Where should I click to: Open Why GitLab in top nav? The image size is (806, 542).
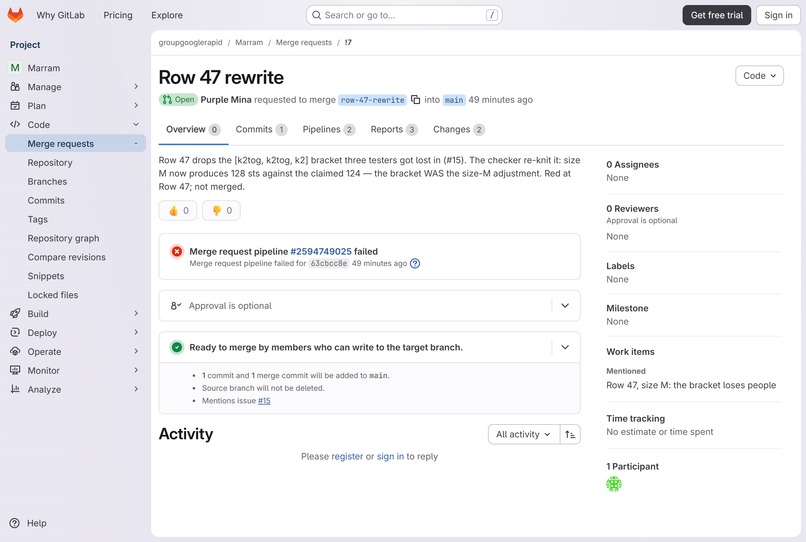pyautogui.click(x=60, y=15)
